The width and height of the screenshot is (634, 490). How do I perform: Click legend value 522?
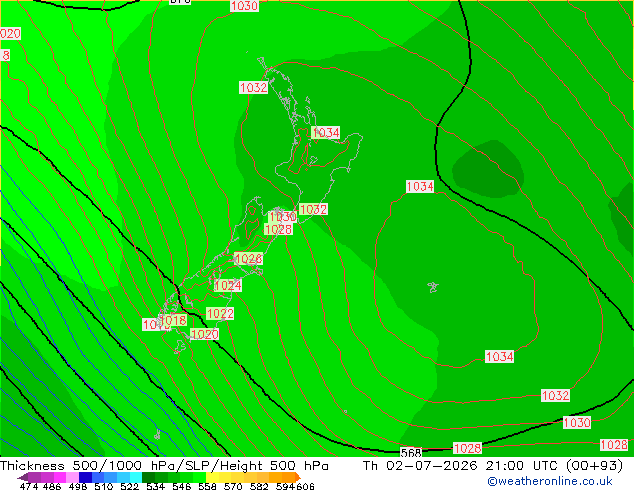[129, 486]
